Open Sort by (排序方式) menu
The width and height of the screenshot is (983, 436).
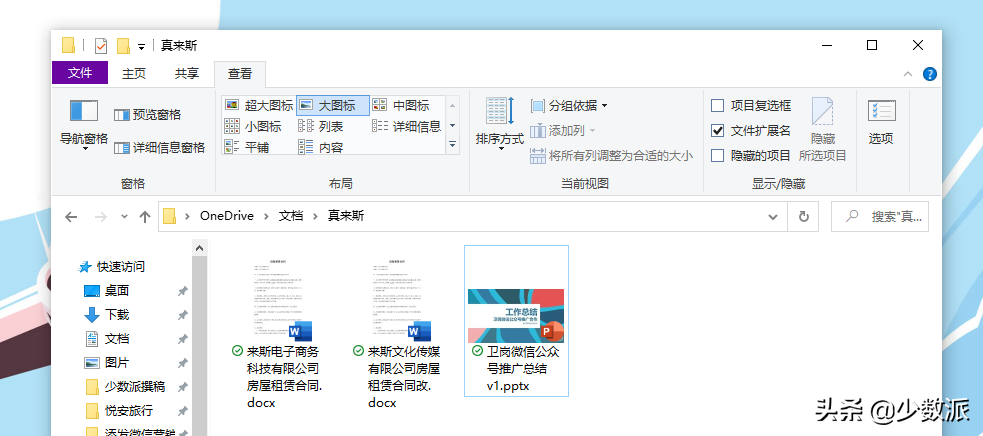(x=500, y=124)
